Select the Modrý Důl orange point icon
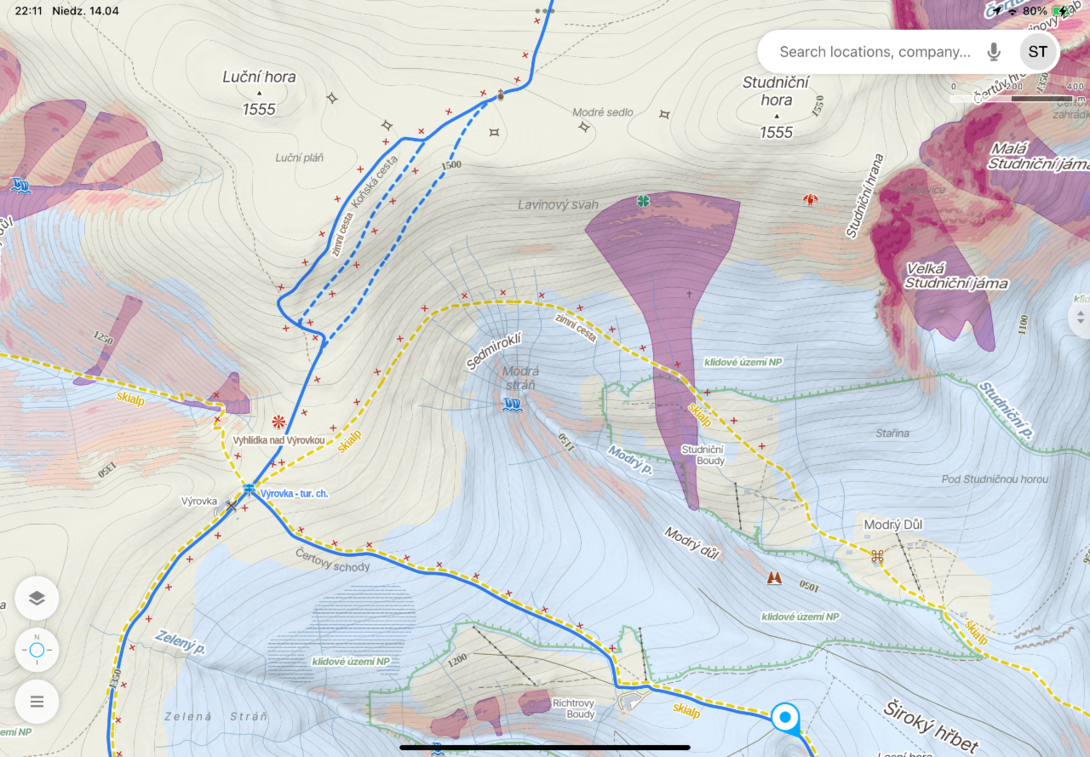This screenshot has height=757, width=1090. coord(877,555)
